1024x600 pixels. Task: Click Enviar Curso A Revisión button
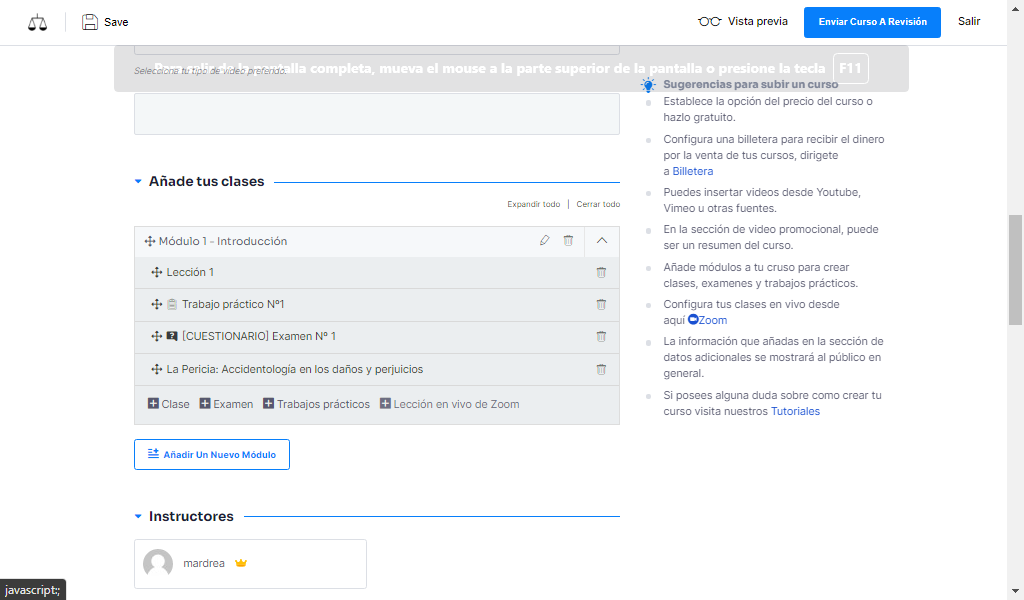pos(872,22)
